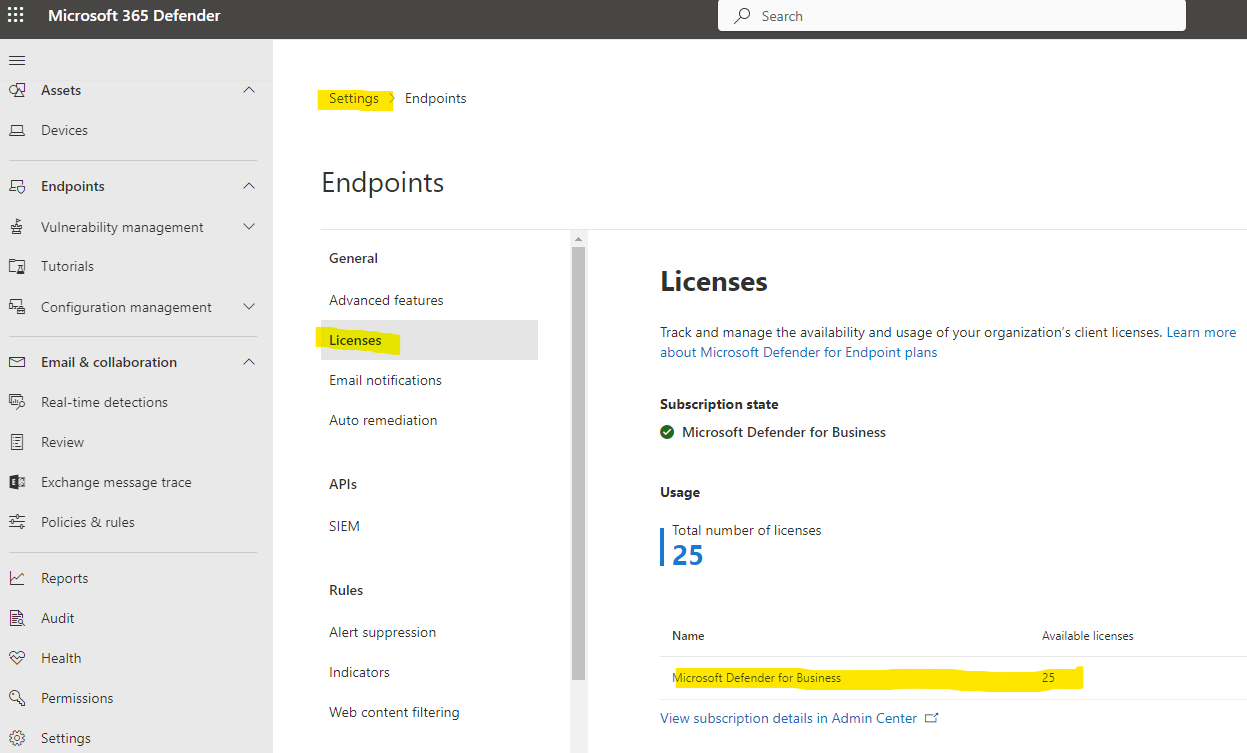The width and height of the screenshot is (1247, 753).
Task: Click the Configuration management icon
Action: (17, 307)
